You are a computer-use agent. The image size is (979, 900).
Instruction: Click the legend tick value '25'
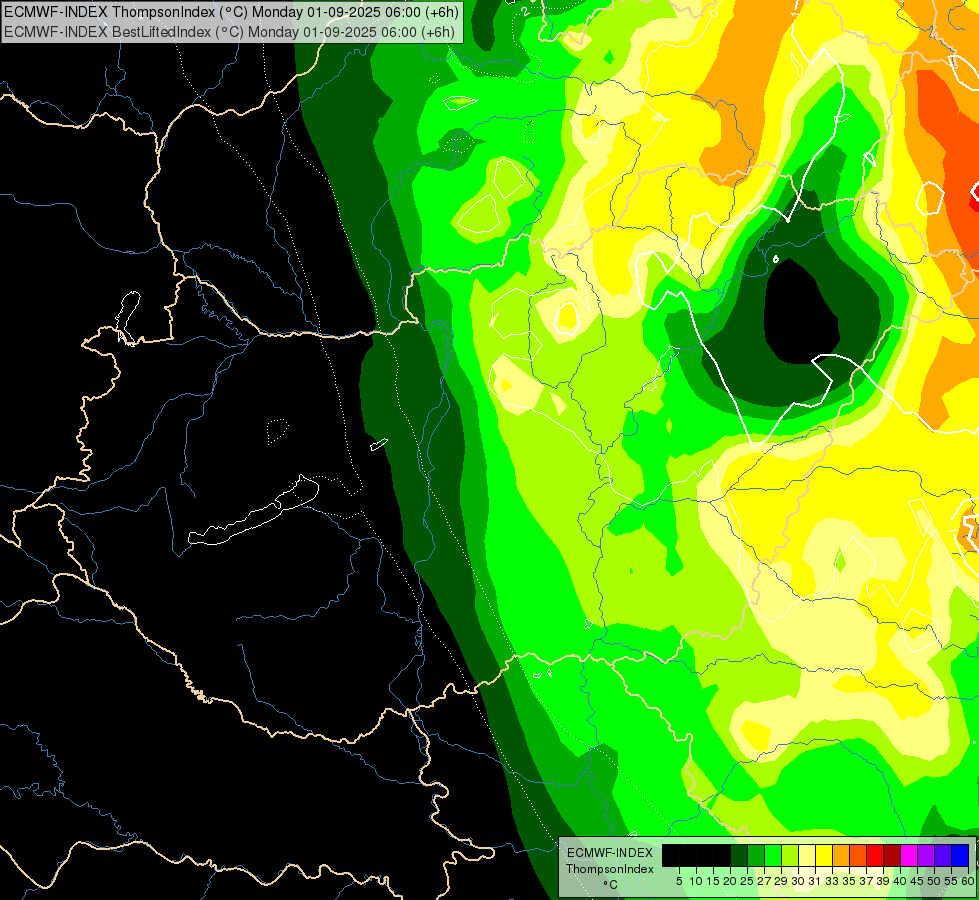(x=747, y=881)
